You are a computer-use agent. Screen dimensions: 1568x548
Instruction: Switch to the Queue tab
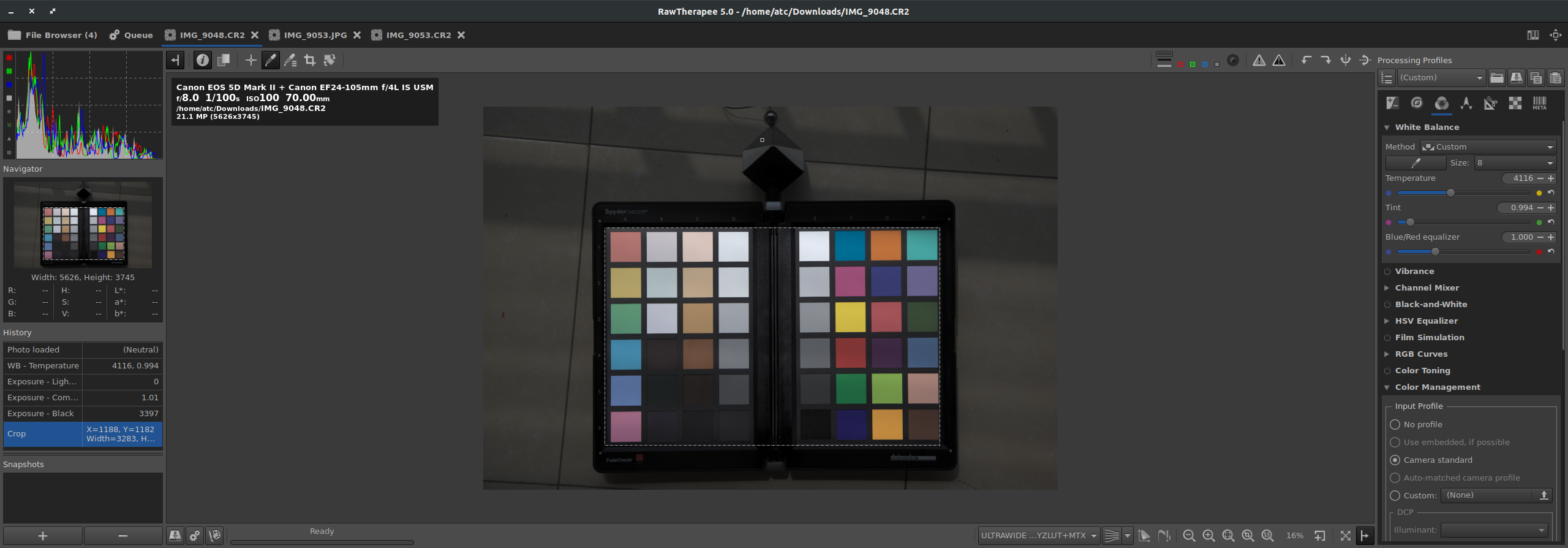click(131, 35)
